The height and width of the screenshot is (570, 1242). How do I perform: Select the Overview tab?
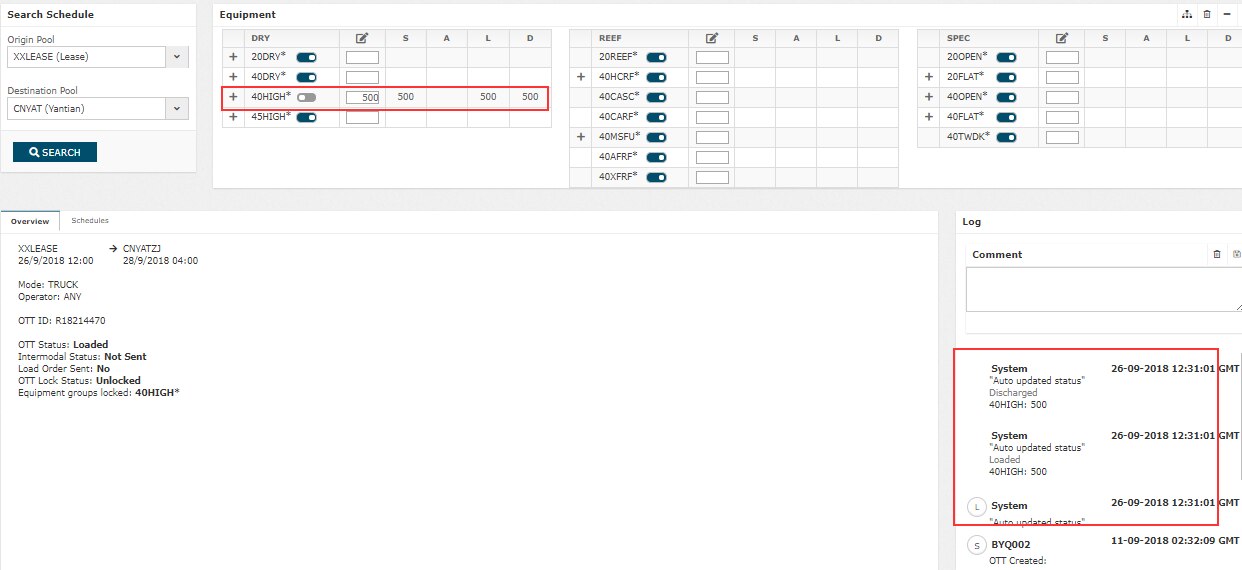click(30, 221)
